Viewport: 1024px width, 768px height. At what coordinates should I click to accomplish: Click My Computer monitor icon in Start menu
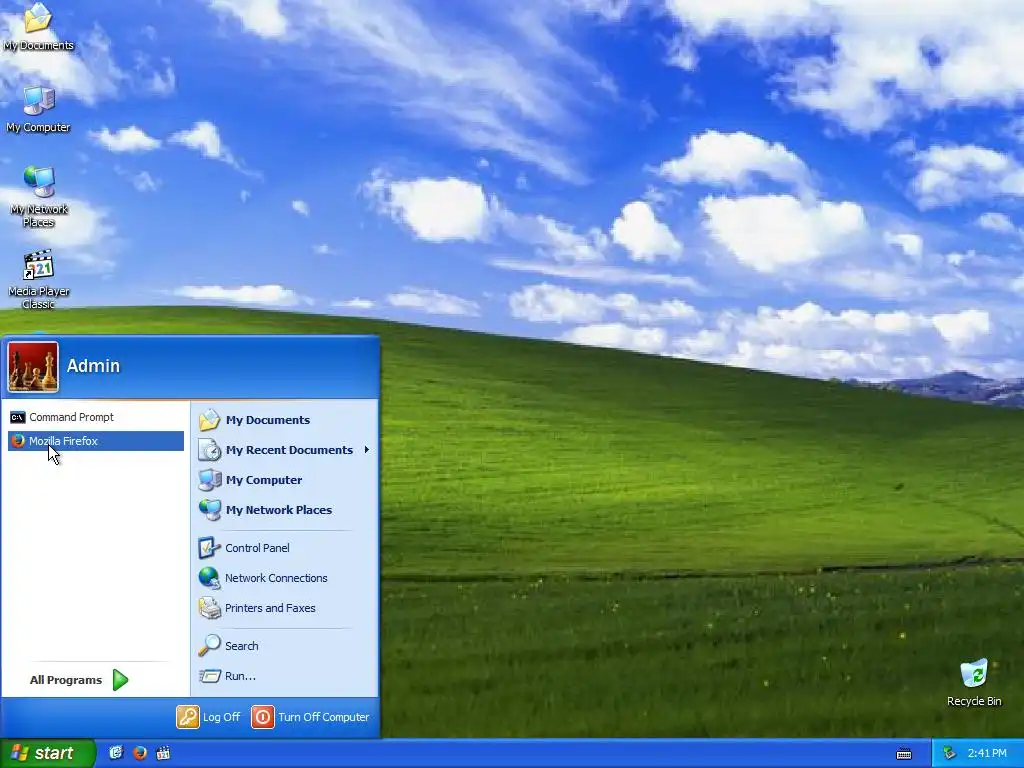click(x=210, y=480)
